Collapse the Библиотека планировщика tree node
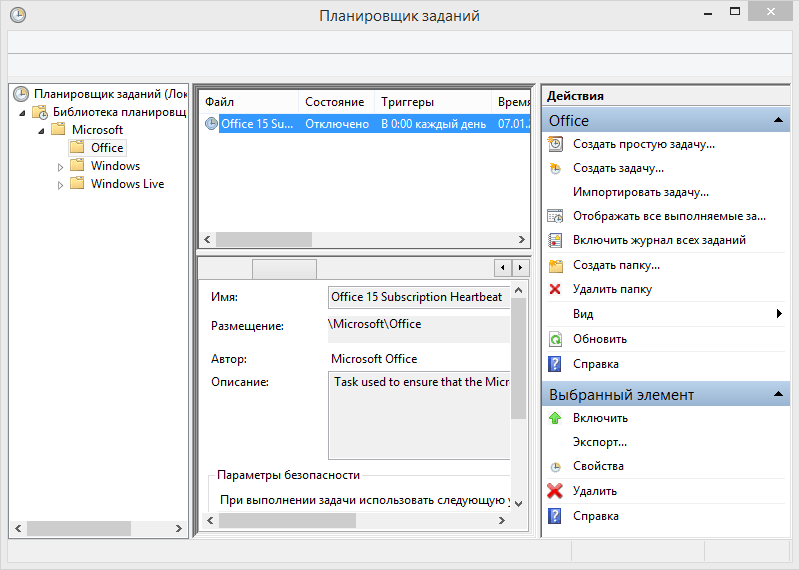Image resolution: width=800 pixels, height=570 pixels. [x=22, y=113]
